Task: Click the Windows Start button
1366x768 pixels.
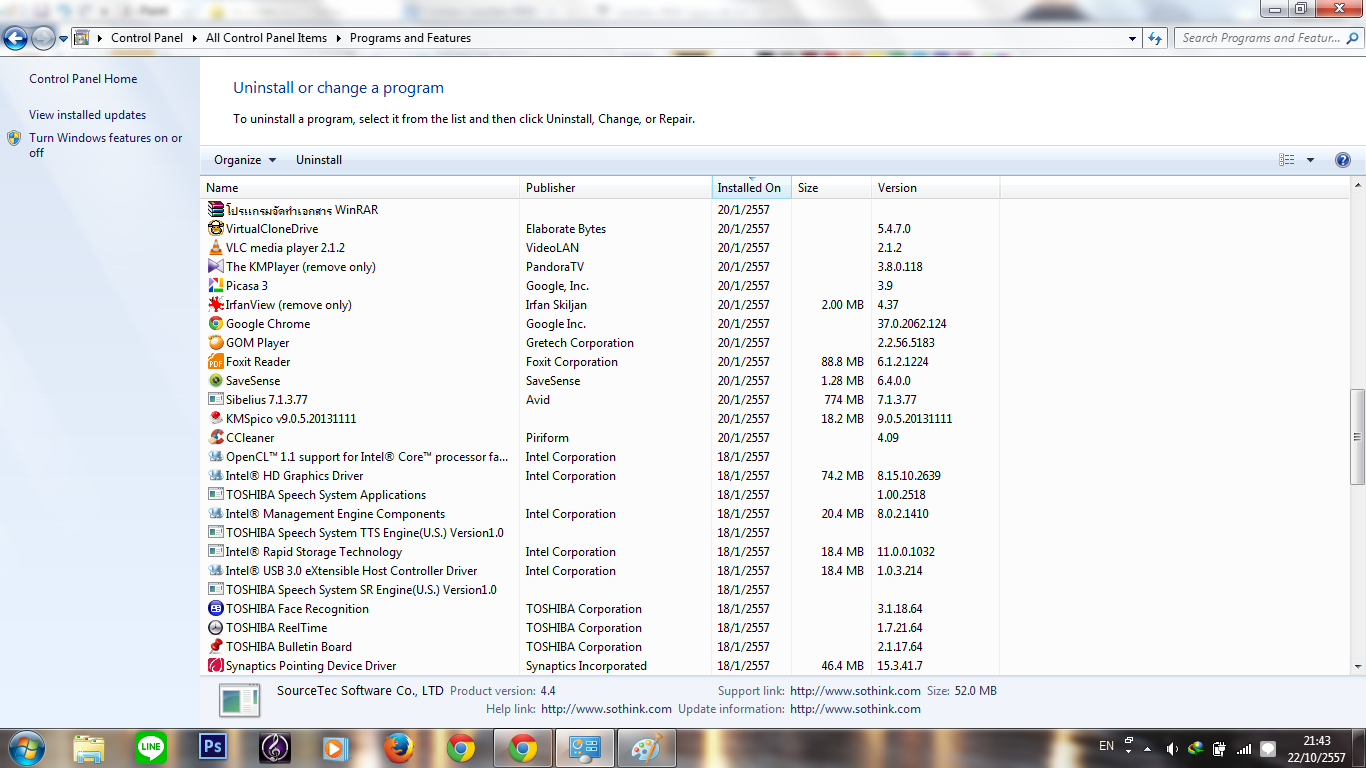Action: 25,747
